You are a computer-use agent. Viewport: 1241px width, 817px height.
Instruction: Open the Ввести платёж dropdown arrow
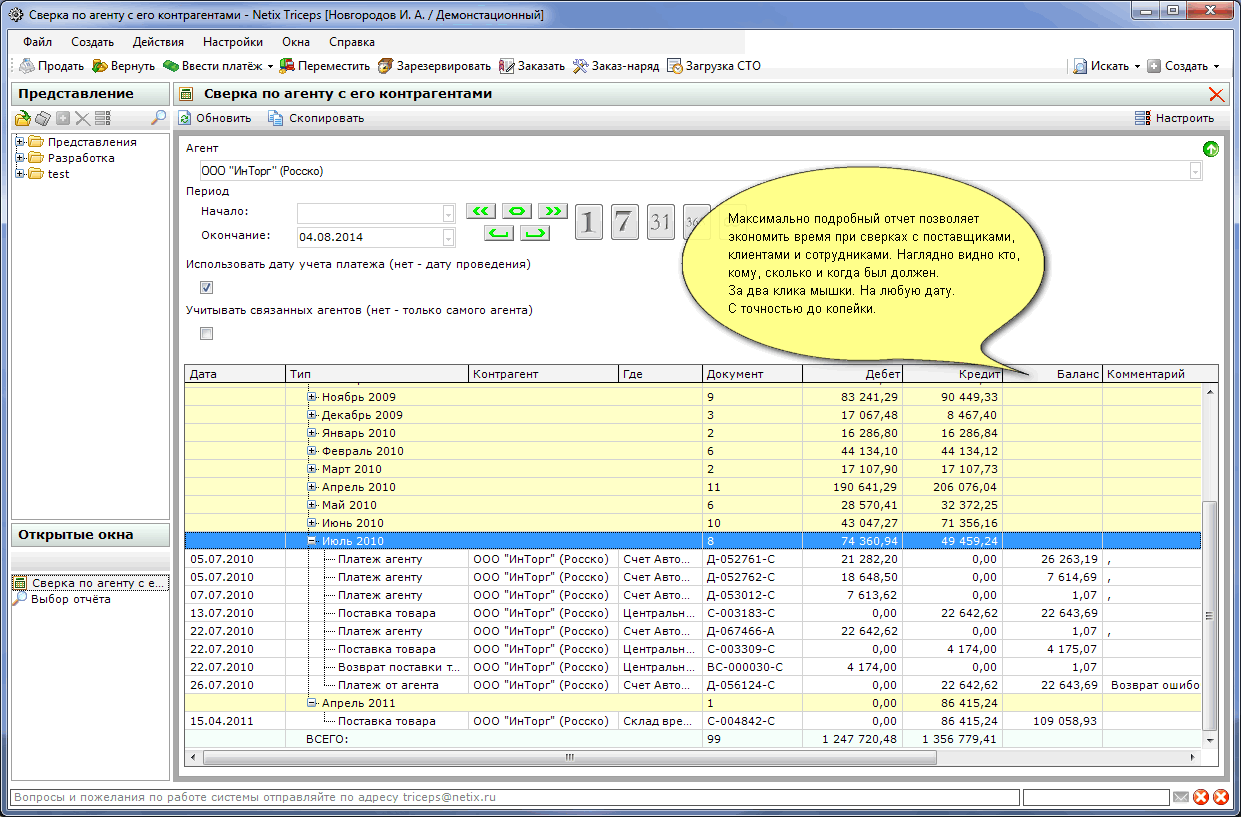click(x=270, y=67)
